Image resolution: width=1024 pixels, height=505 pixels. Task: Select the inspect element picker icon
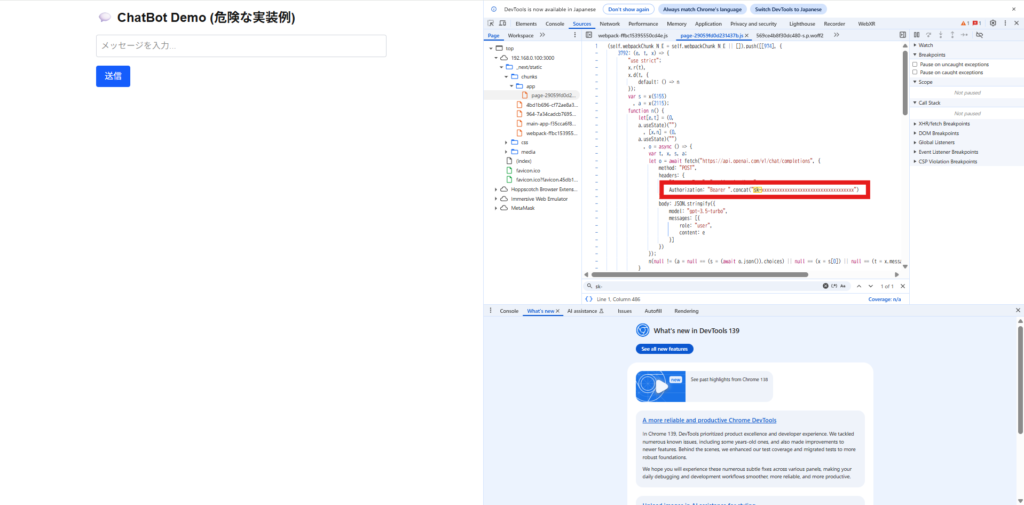tap(490, 24)
